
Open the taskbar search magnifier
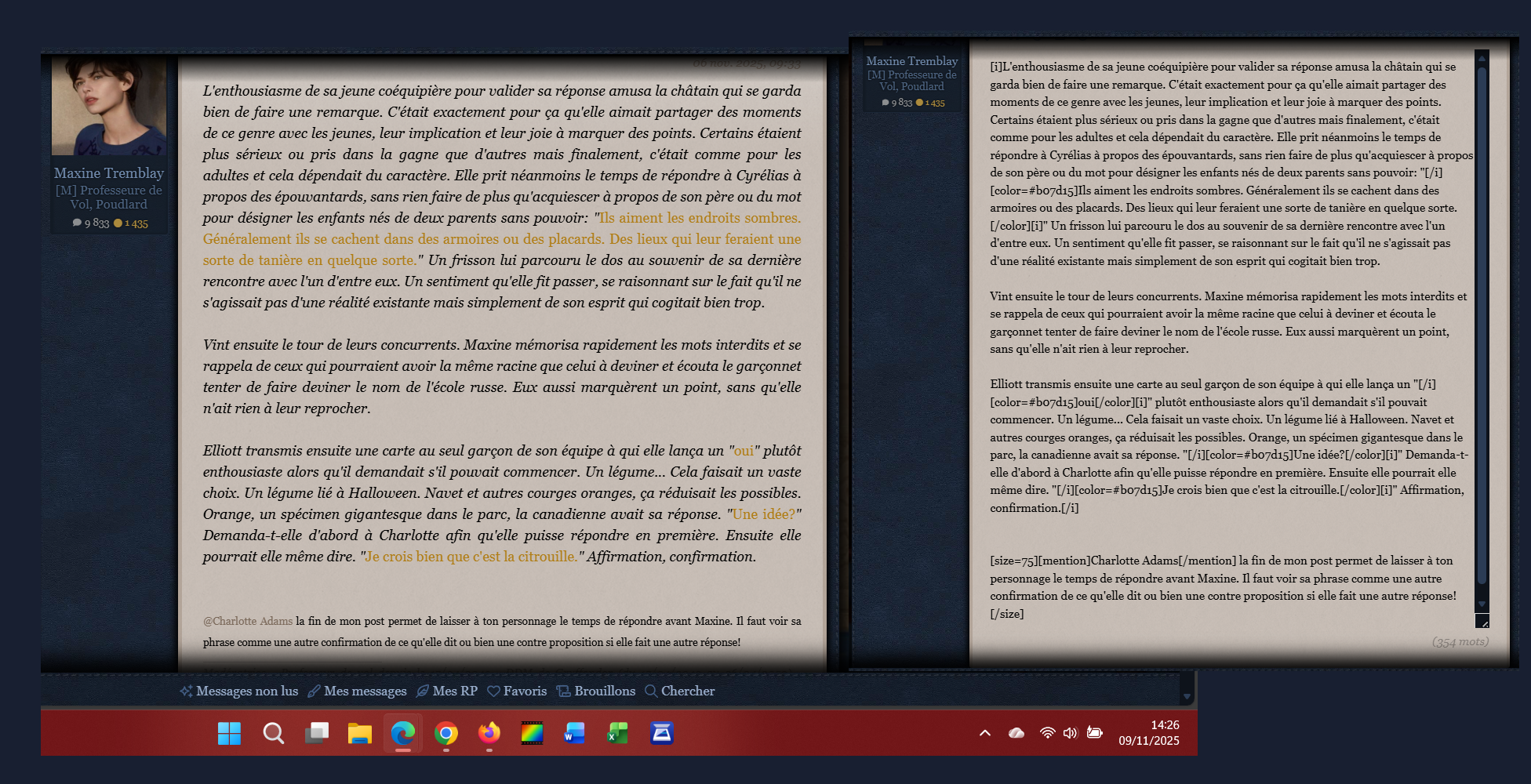pyautogui.click(x=273, y=734)
